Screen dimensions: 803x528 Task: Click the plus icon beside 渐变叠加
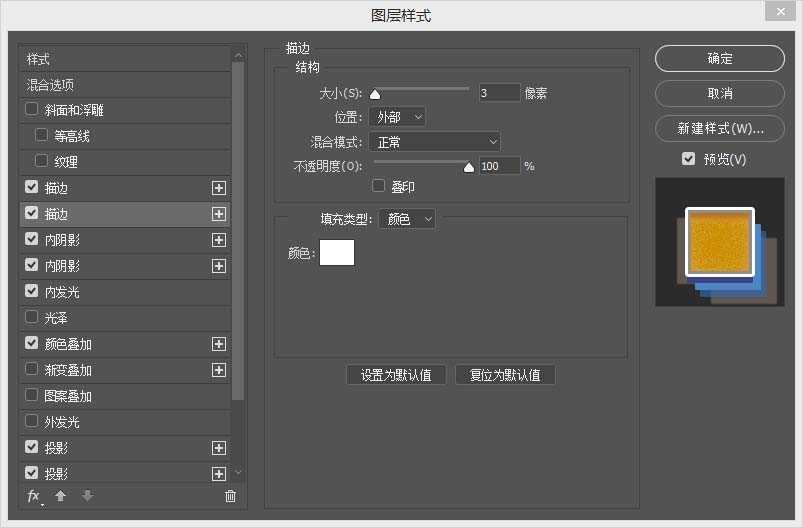pos(218,370)
